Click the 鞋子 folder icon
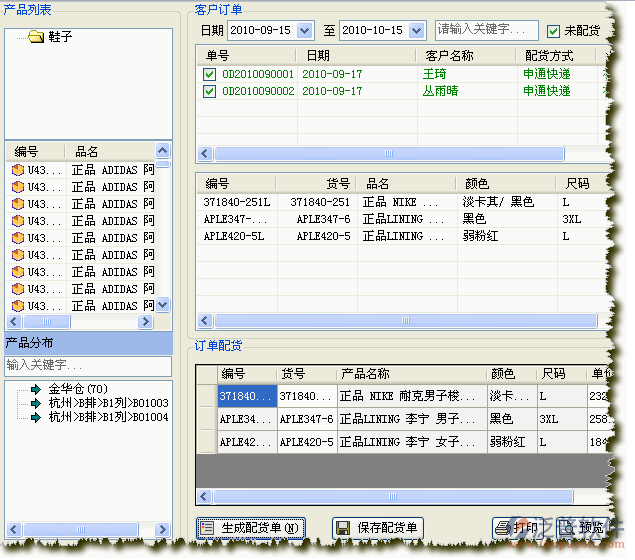This screenshot has height=560, width=635. click(35, 38)
